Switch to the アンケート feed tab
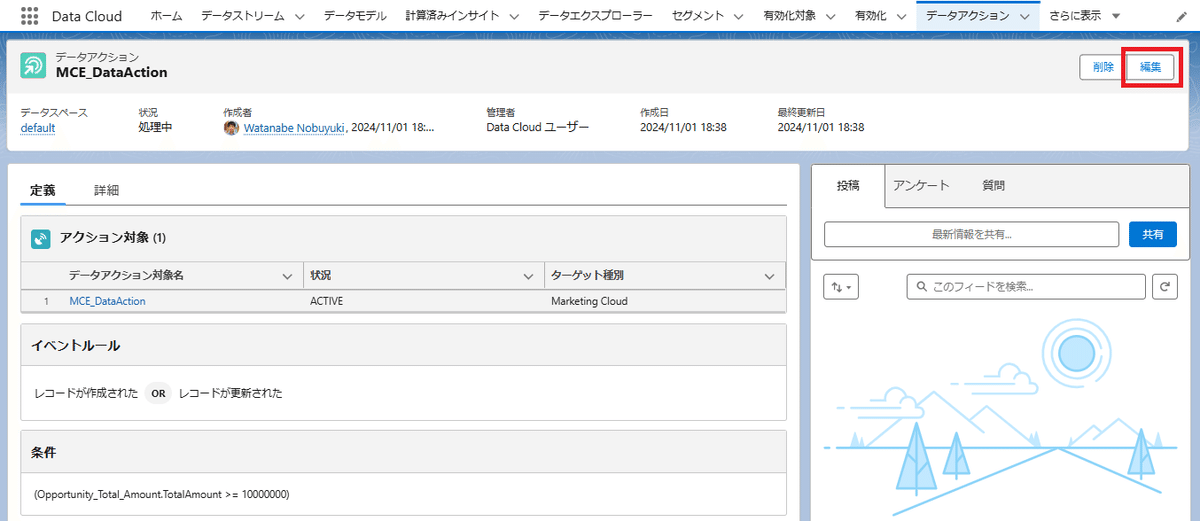The width and height of the screenshot is (1200, 521). pyautogui.click(x=921, y=185)
